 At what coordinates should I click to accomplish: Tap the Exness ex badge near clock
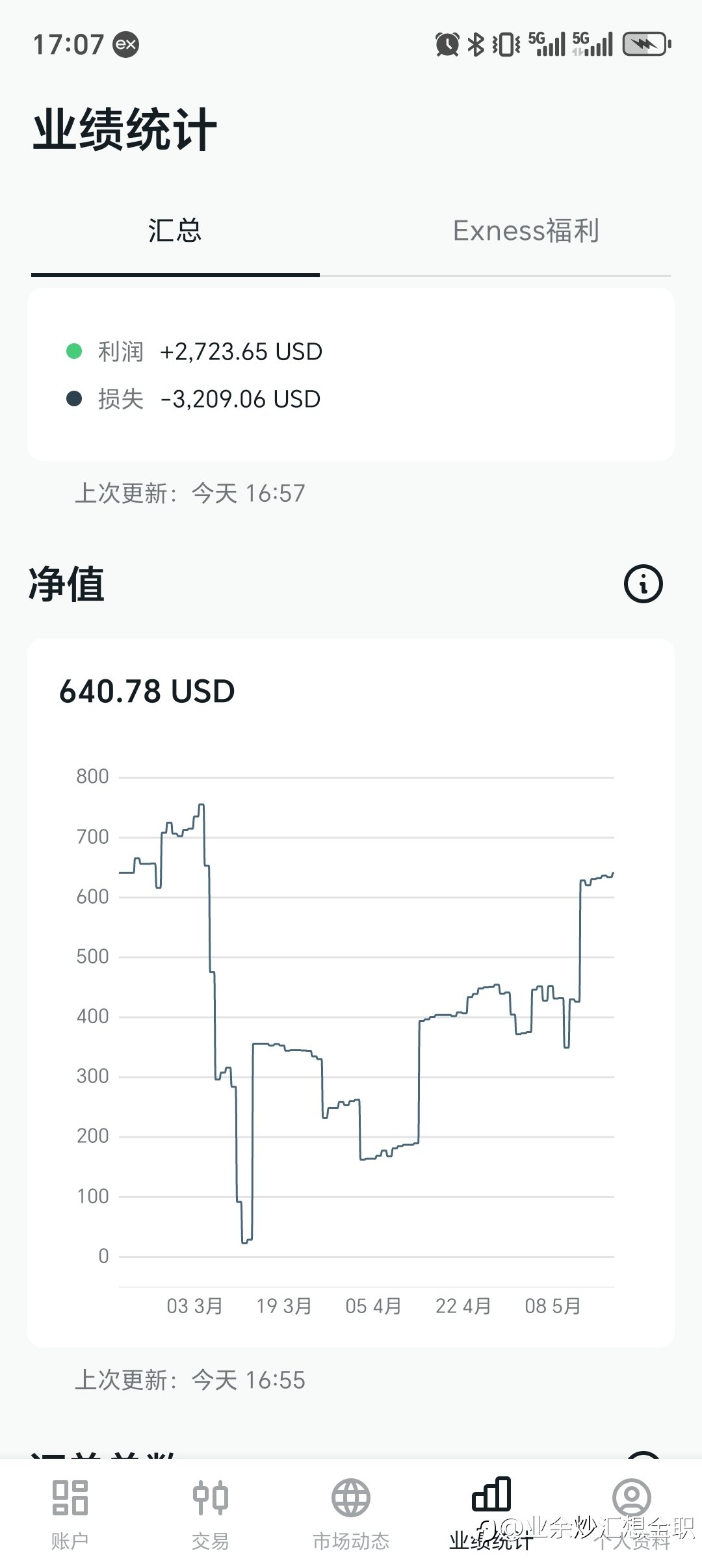click(x=126, y=44)
